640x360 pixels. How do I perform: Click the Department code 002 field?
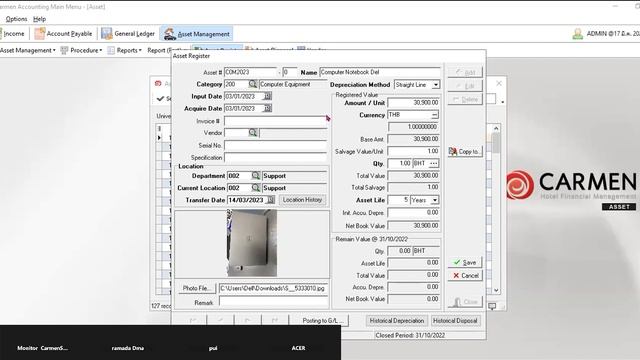tap(239, 176)
